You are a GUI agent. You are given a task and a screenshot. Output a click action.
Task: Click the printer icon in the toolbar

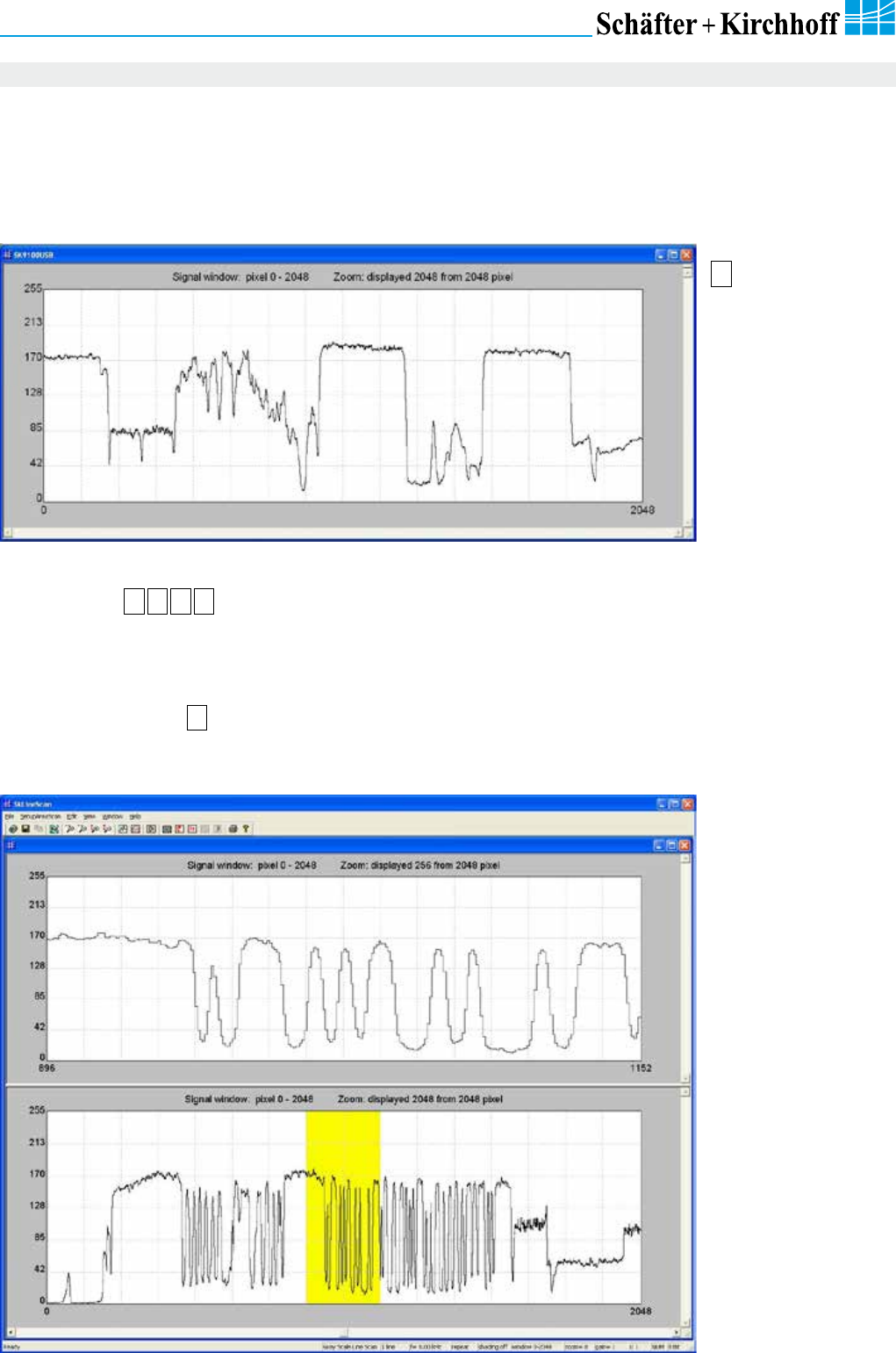pos(233,828)
